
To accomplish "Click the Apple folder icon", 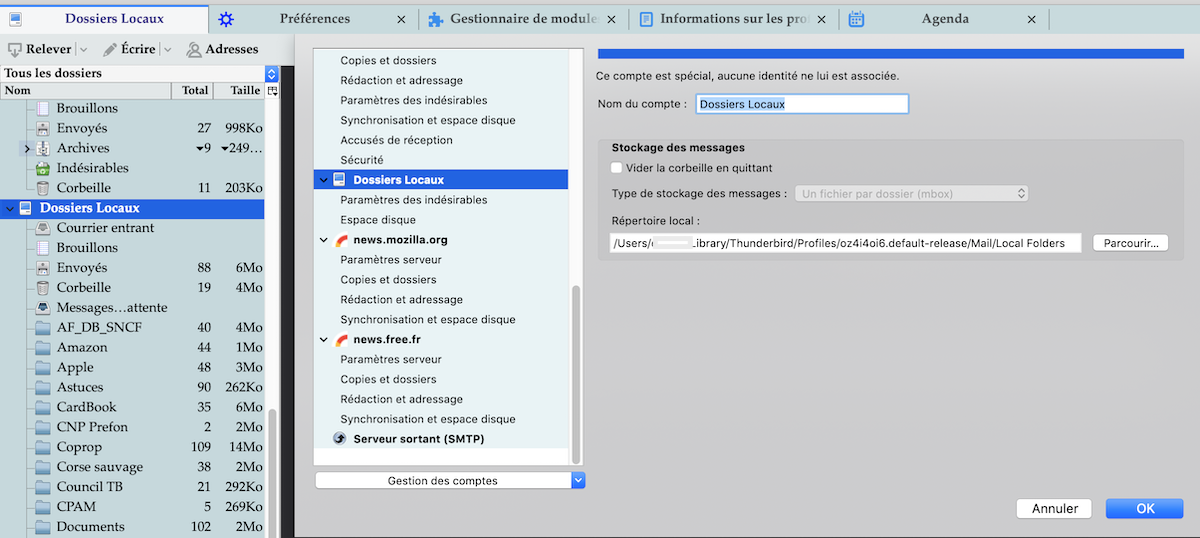I will (x=42, y=368).
